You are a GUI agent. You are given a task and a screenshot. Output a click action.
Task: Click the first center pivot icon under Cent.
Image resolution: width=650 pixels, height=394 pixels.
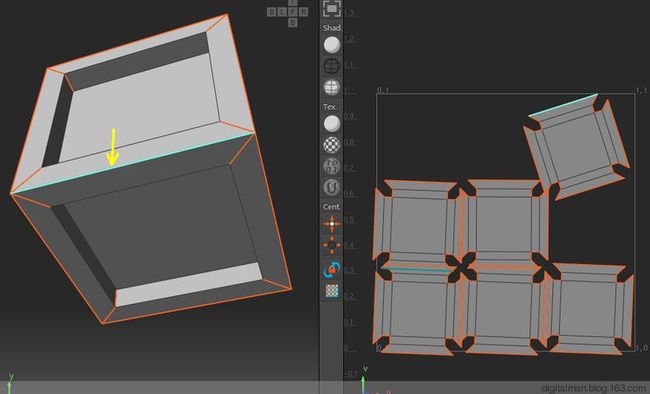point(332,224)
